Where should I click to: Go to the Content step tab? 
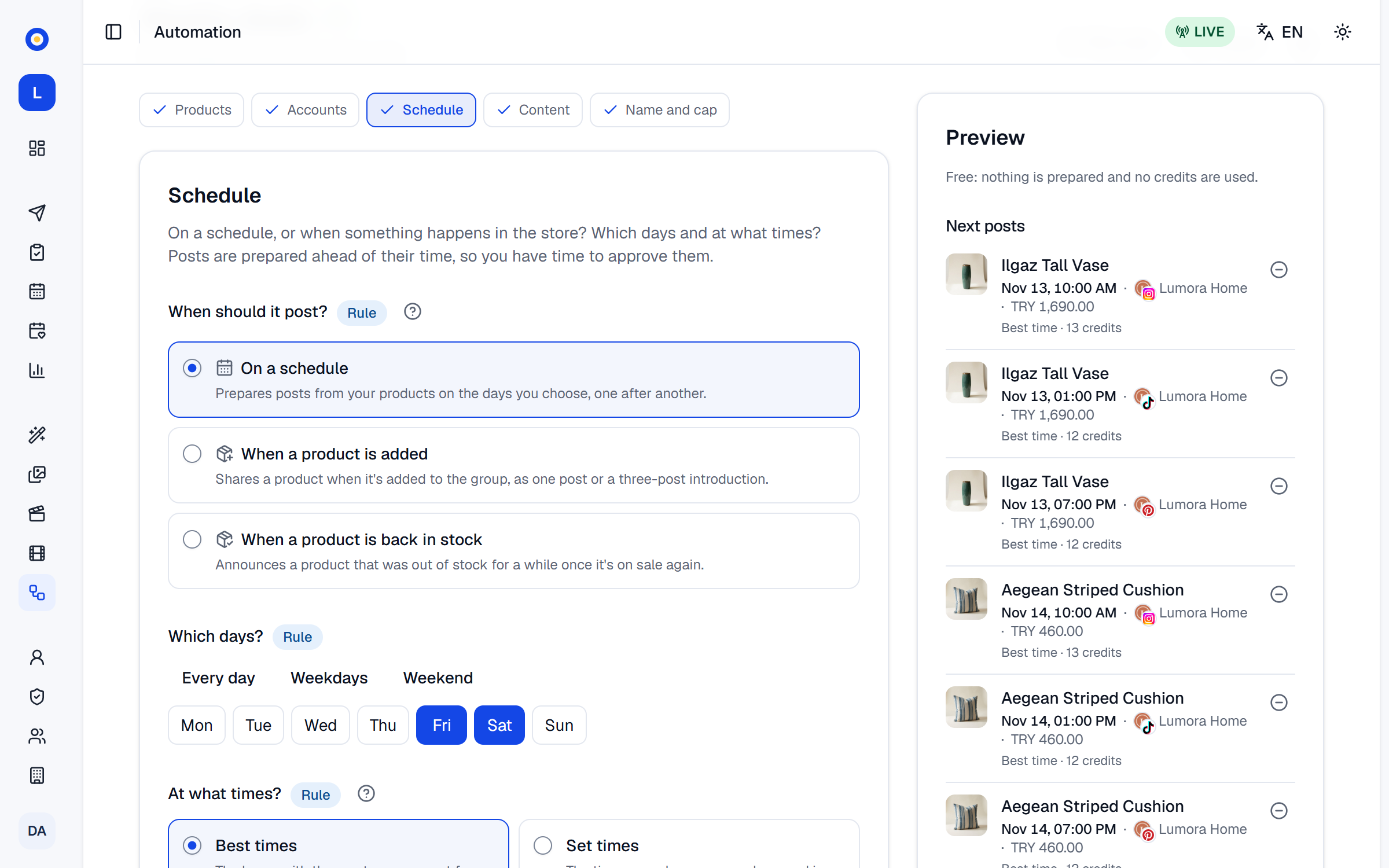(x=533, y=110)
